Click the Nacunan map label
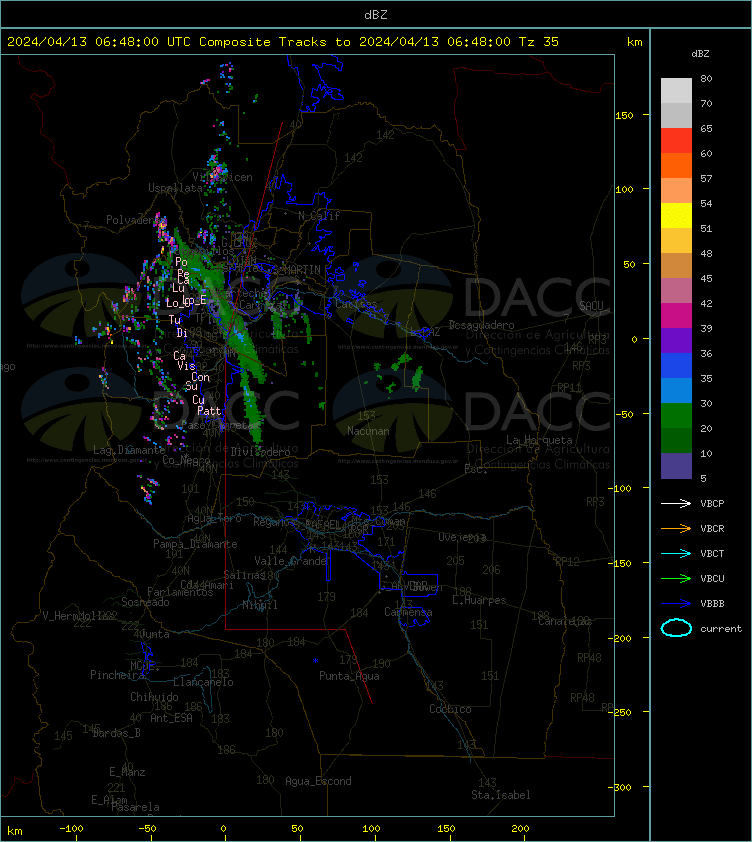This screenshot has height=842, width=752. [x=368, y=431]
